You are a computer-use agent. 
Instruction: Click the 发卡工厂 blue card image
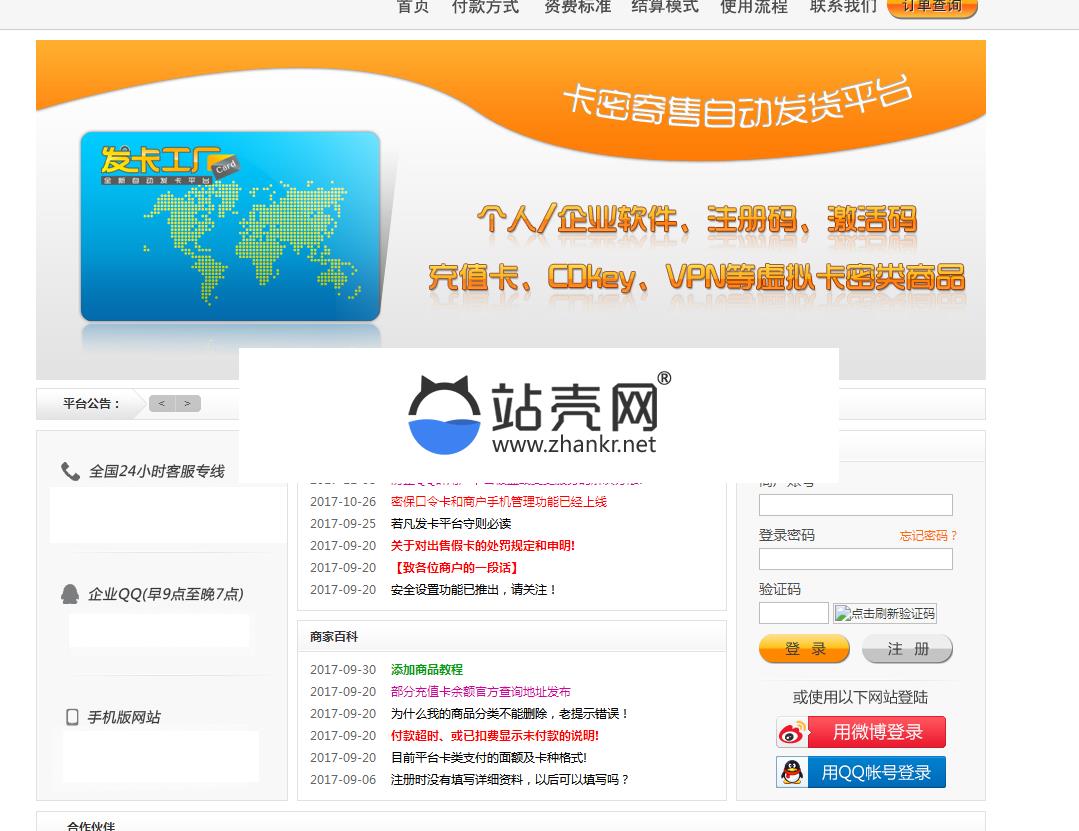231,226
